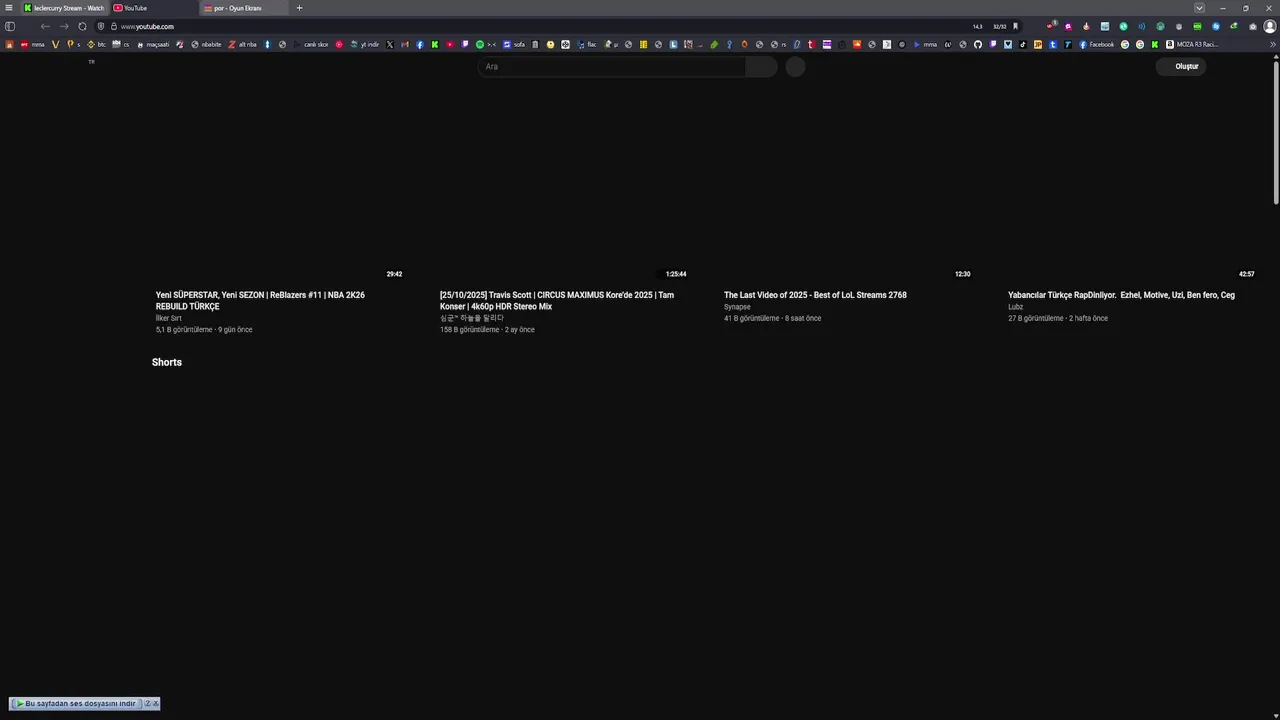
Task: Open a new tab with plus
Action: tap(299, 8)
